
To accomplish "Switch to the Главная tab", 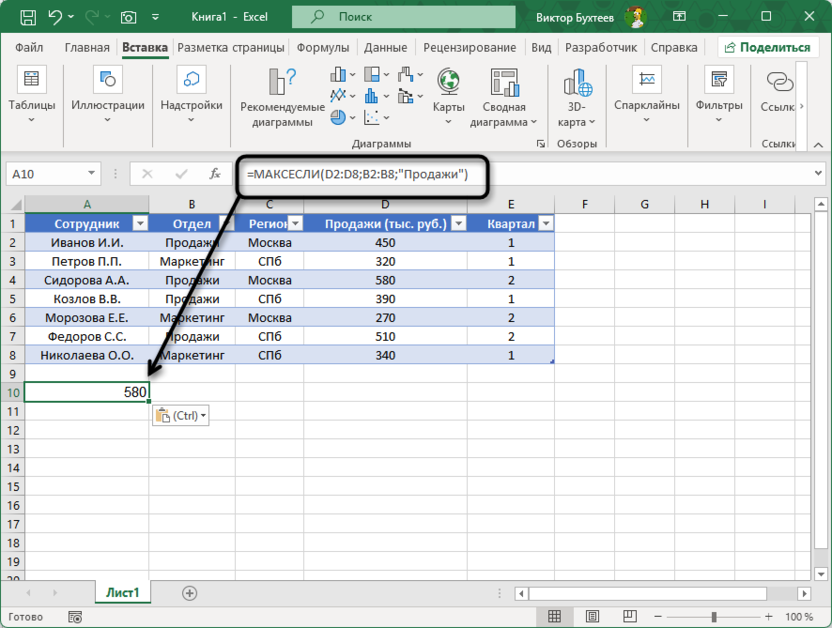I will pyautogui.click(x=87, y=47).
